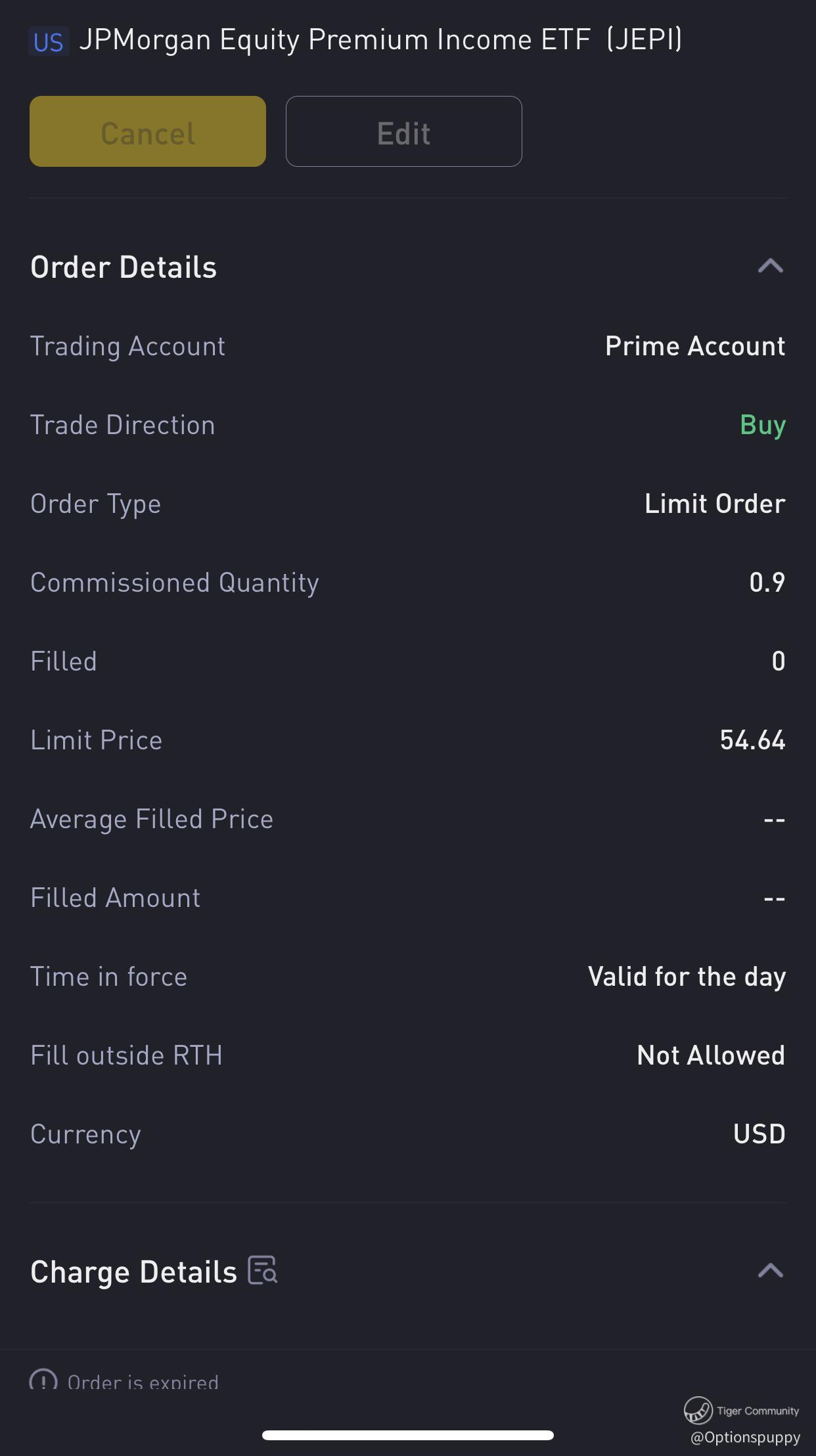
Task: Tap the 54.64 limit price value
Action: [x=752, y=740]
